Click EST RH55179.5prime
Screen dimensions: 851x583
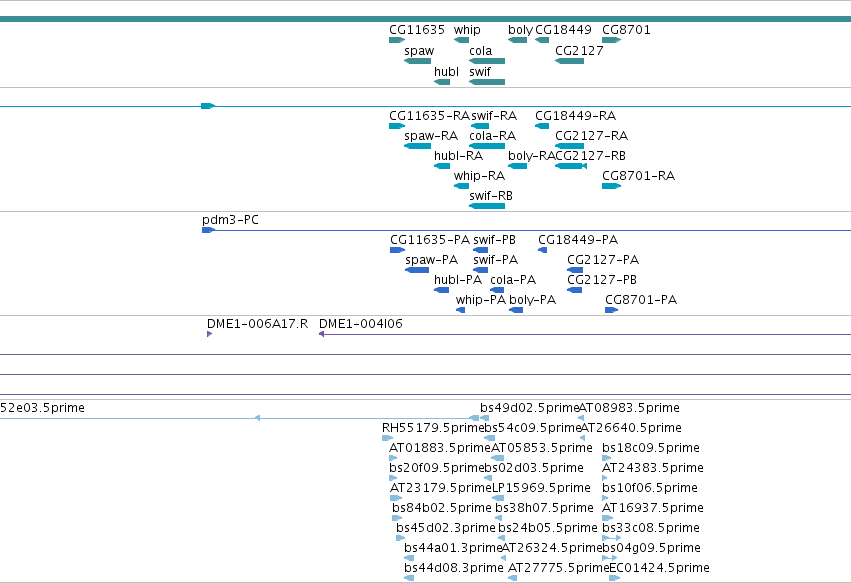(x=388, y=438)
